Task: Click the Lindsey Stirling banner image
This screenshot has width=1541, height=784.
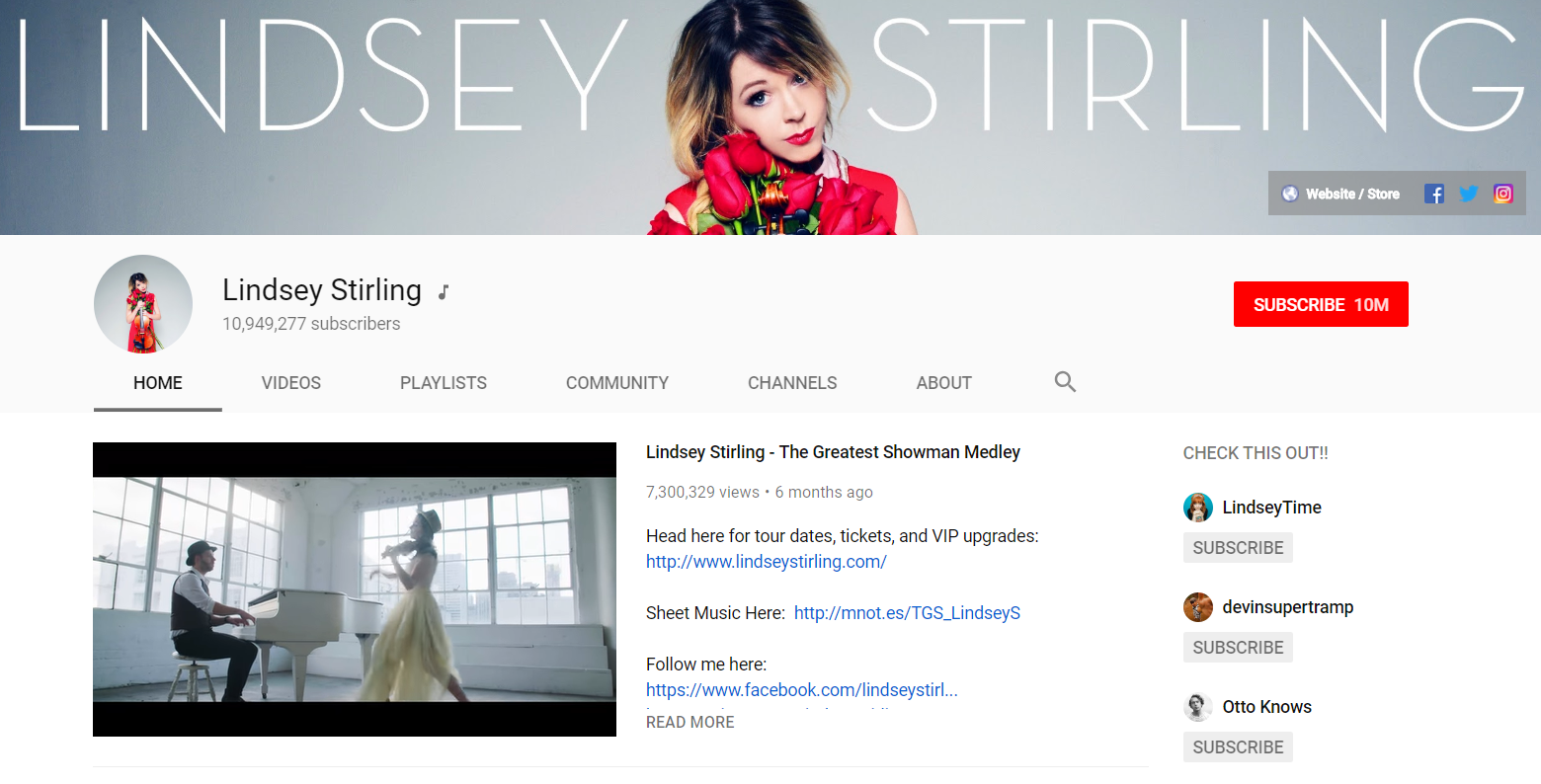Action: pos(770,118)
